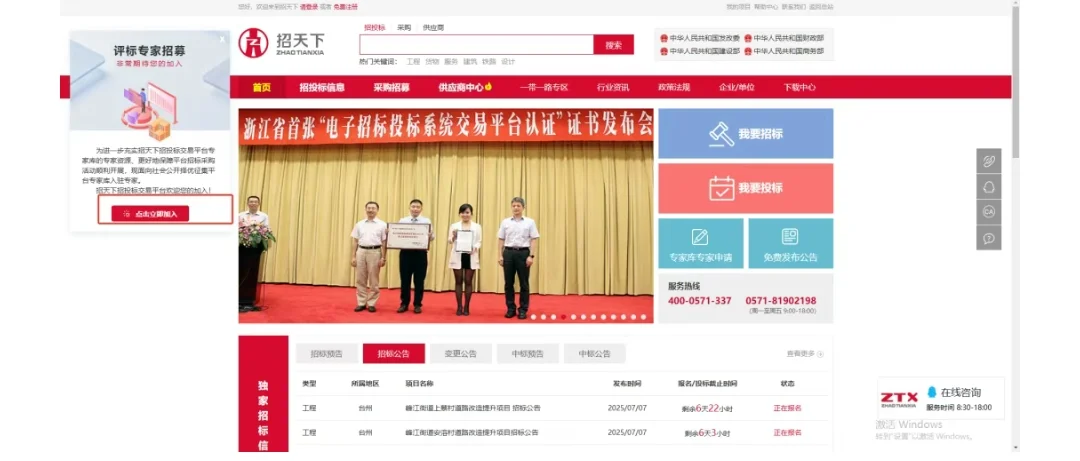Click 正在报名 in the 剩余6天3小时 row
Screen dimensions: 1080x461
point(787,433)
